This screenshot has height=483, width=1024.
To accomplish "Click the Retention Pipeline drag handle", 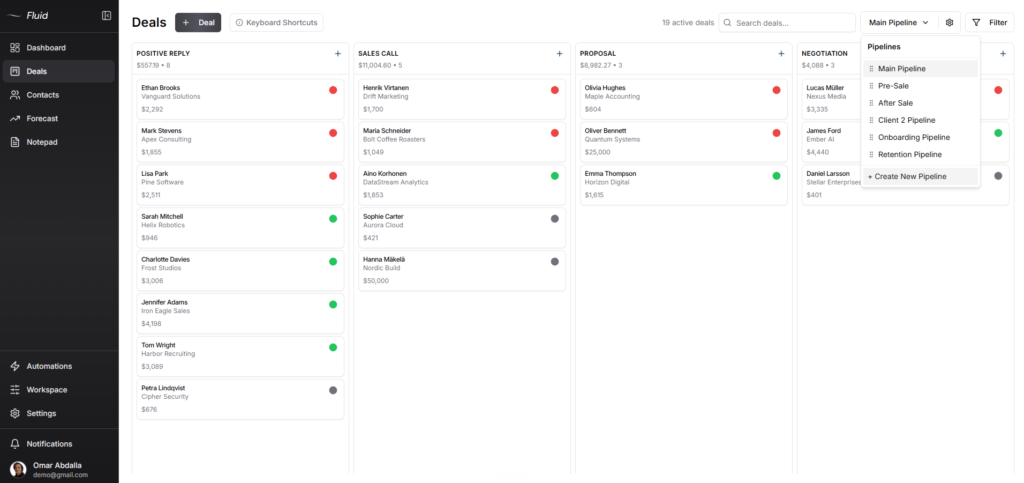I will 871,155.
